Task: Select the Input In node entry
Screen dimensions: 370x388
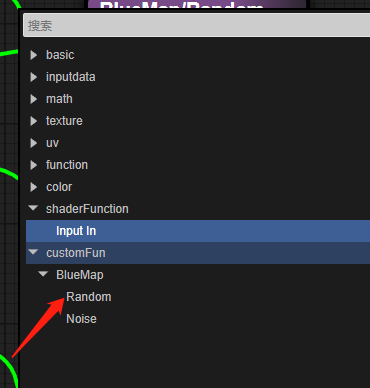Action: coord(198,231)
